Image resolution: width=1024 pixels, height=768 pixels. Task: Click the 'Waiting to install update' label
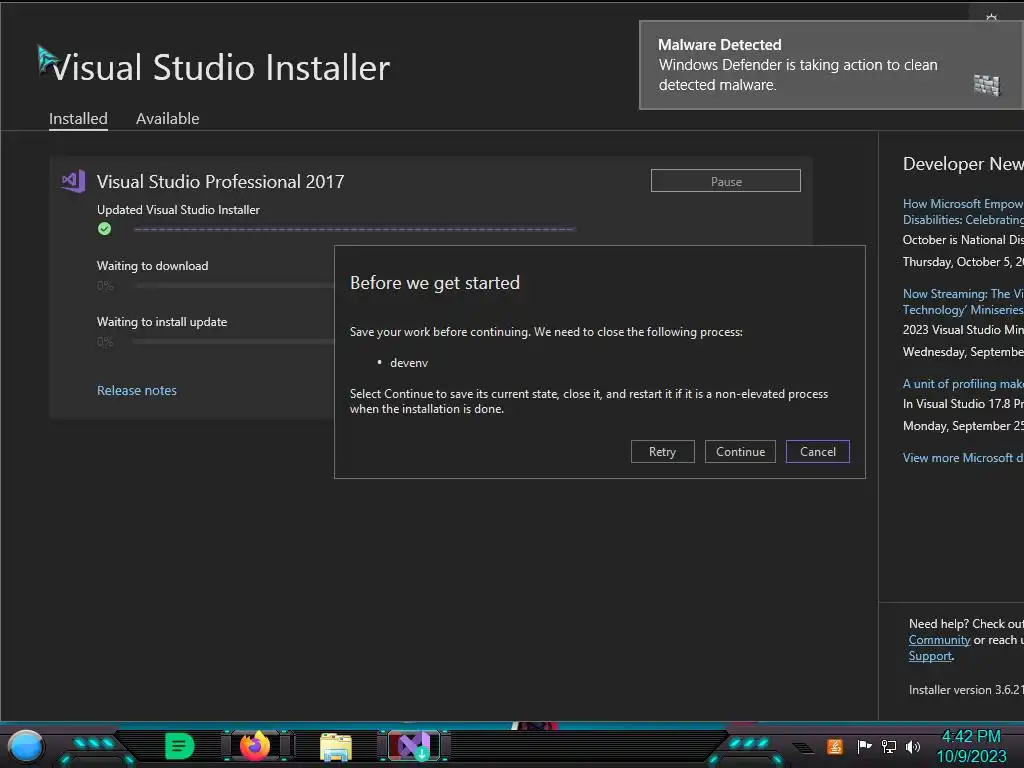coord(162,322)
